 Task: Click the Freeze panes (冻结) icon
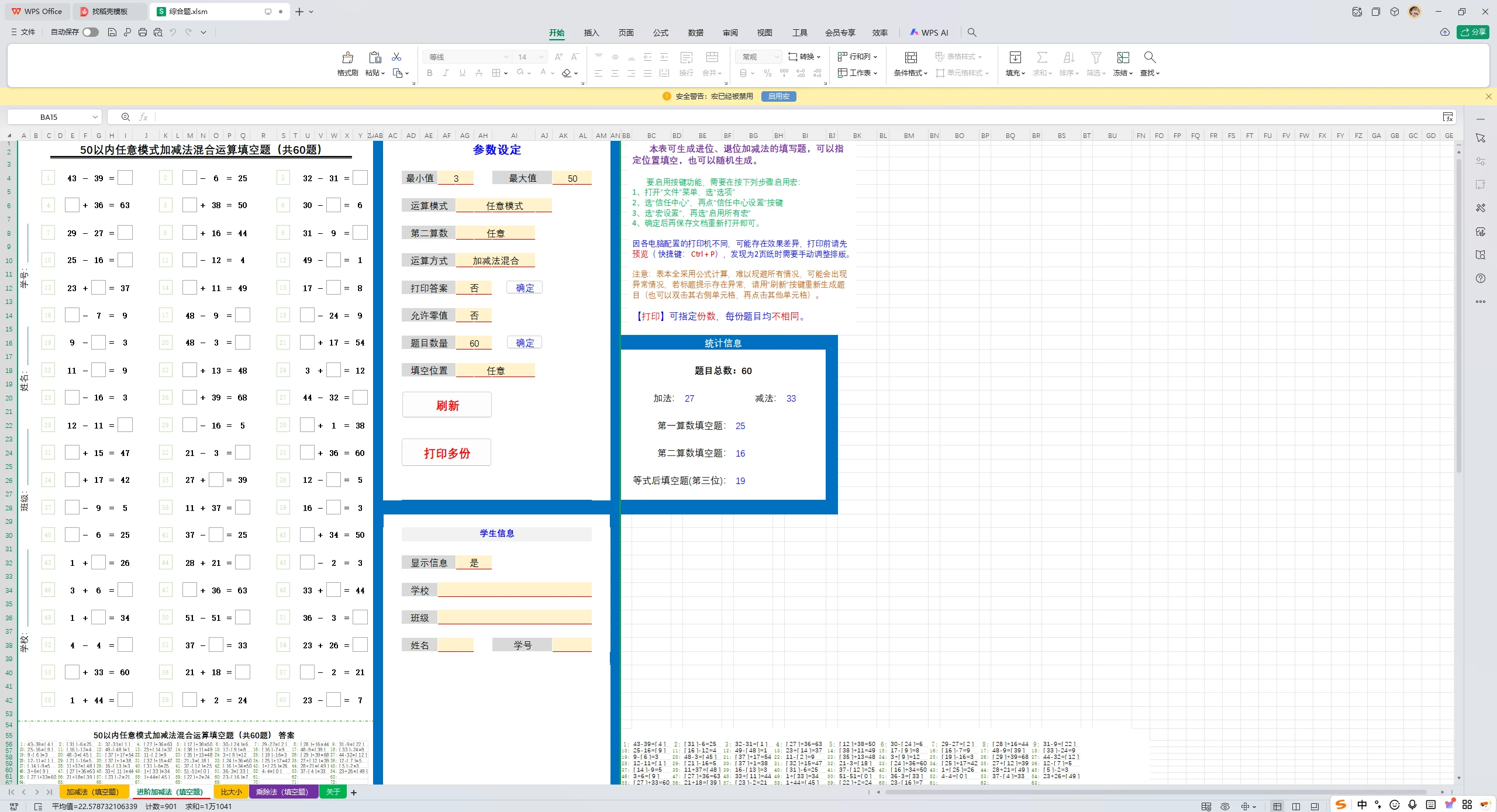[x=1123, y=57]
